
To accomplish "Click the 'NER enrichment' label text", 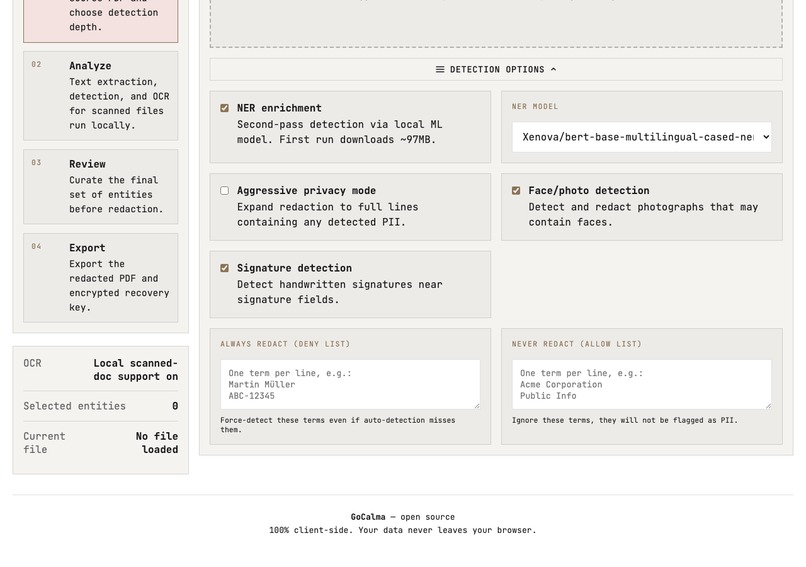I will click(279, 108).
